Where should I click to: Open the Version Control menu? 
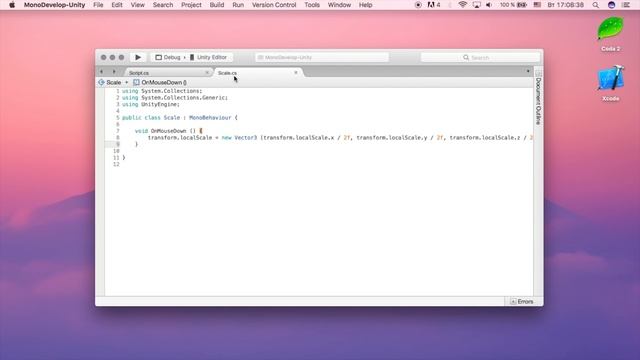(x=274, y=5)
